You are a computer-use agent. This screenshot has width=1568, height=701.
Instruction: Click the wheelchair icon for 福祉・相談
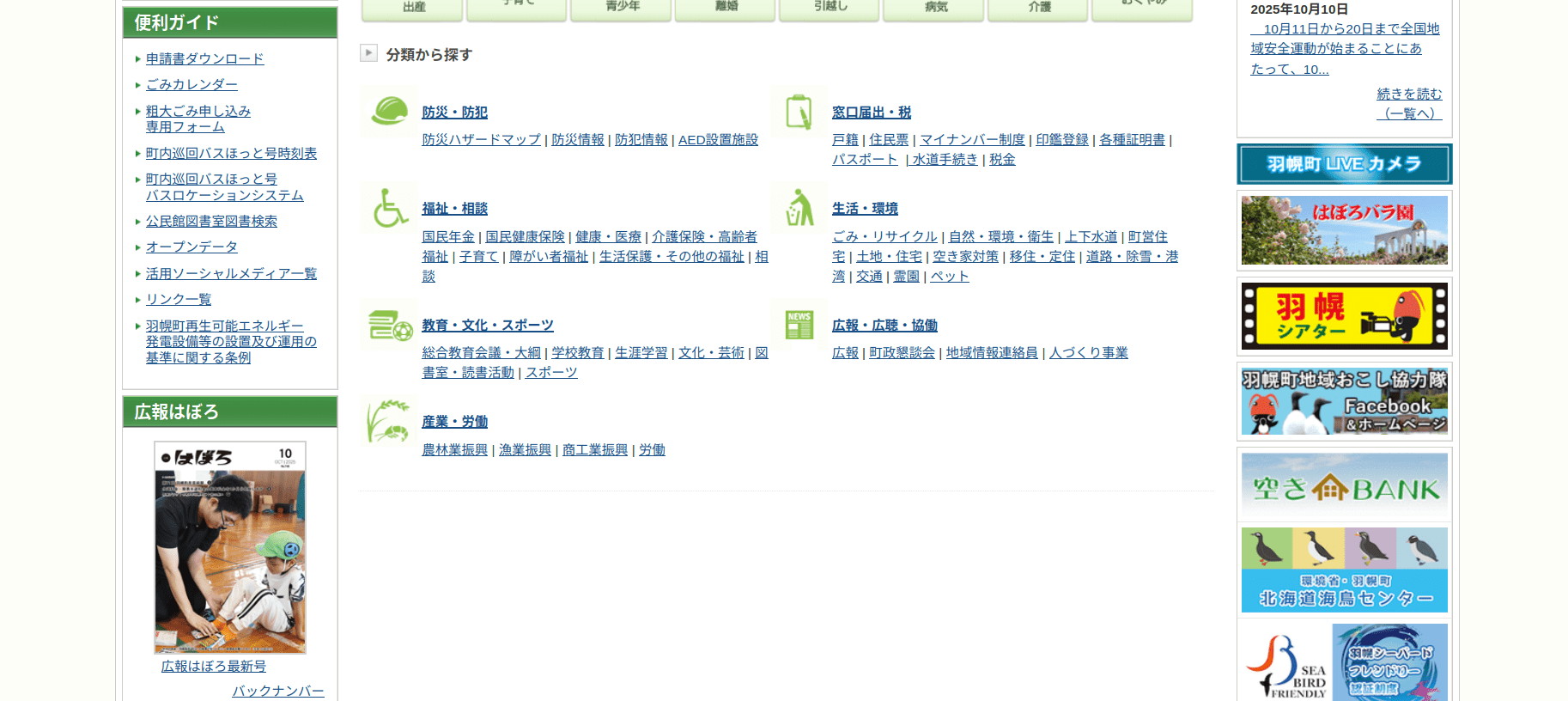(389, 208)
